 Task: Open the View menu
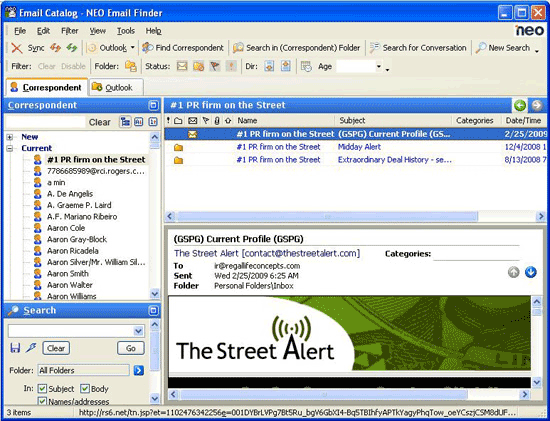tap(98, 31)
